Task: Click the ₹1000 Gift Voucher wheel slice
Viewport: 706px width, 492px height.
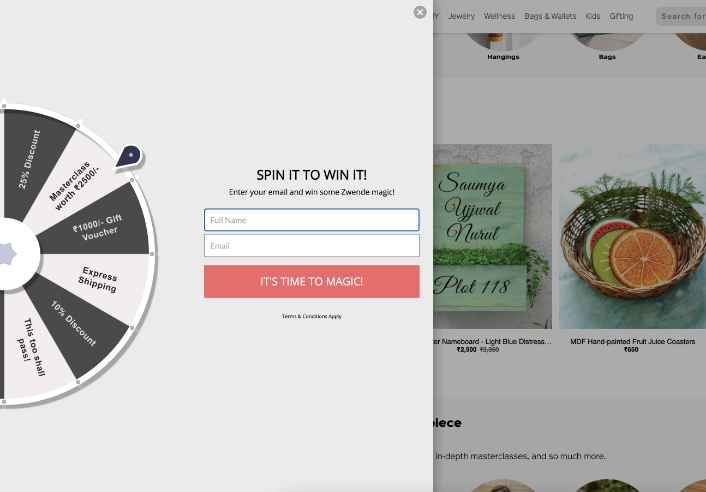Action: click(x=98, y=227)
